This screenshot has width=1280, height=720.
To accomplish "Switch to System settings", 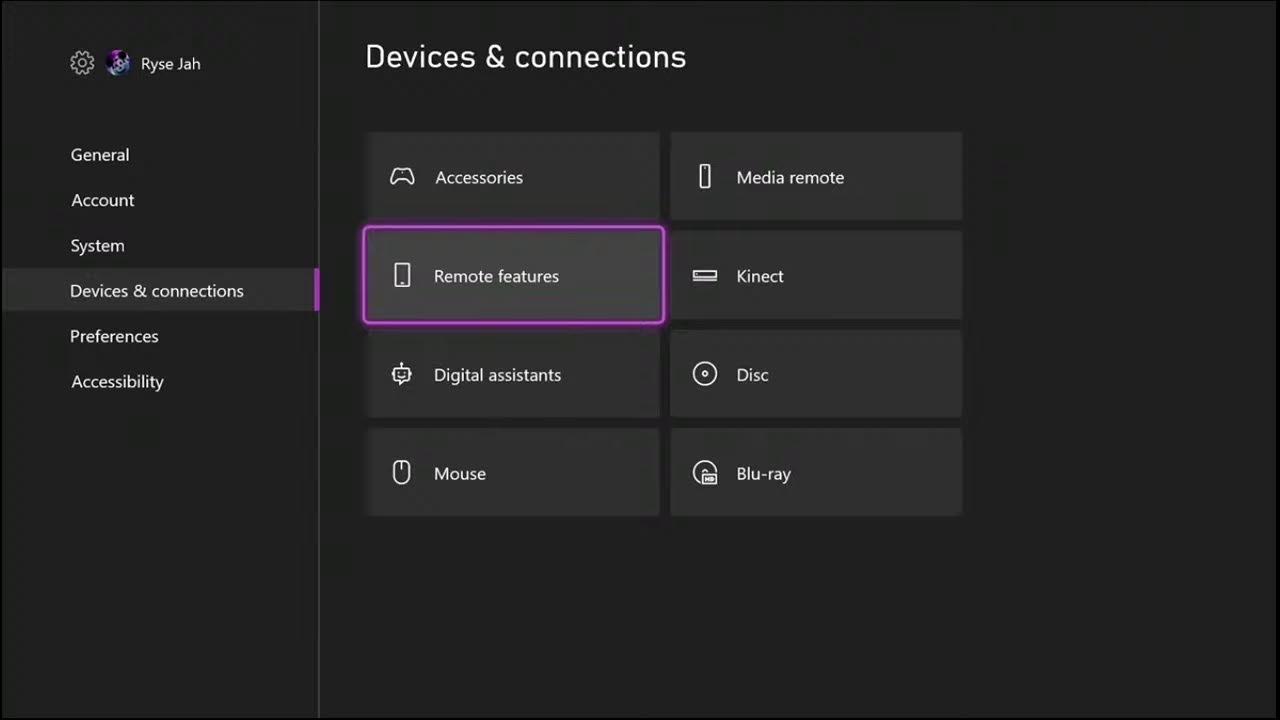I will [98, 246].
